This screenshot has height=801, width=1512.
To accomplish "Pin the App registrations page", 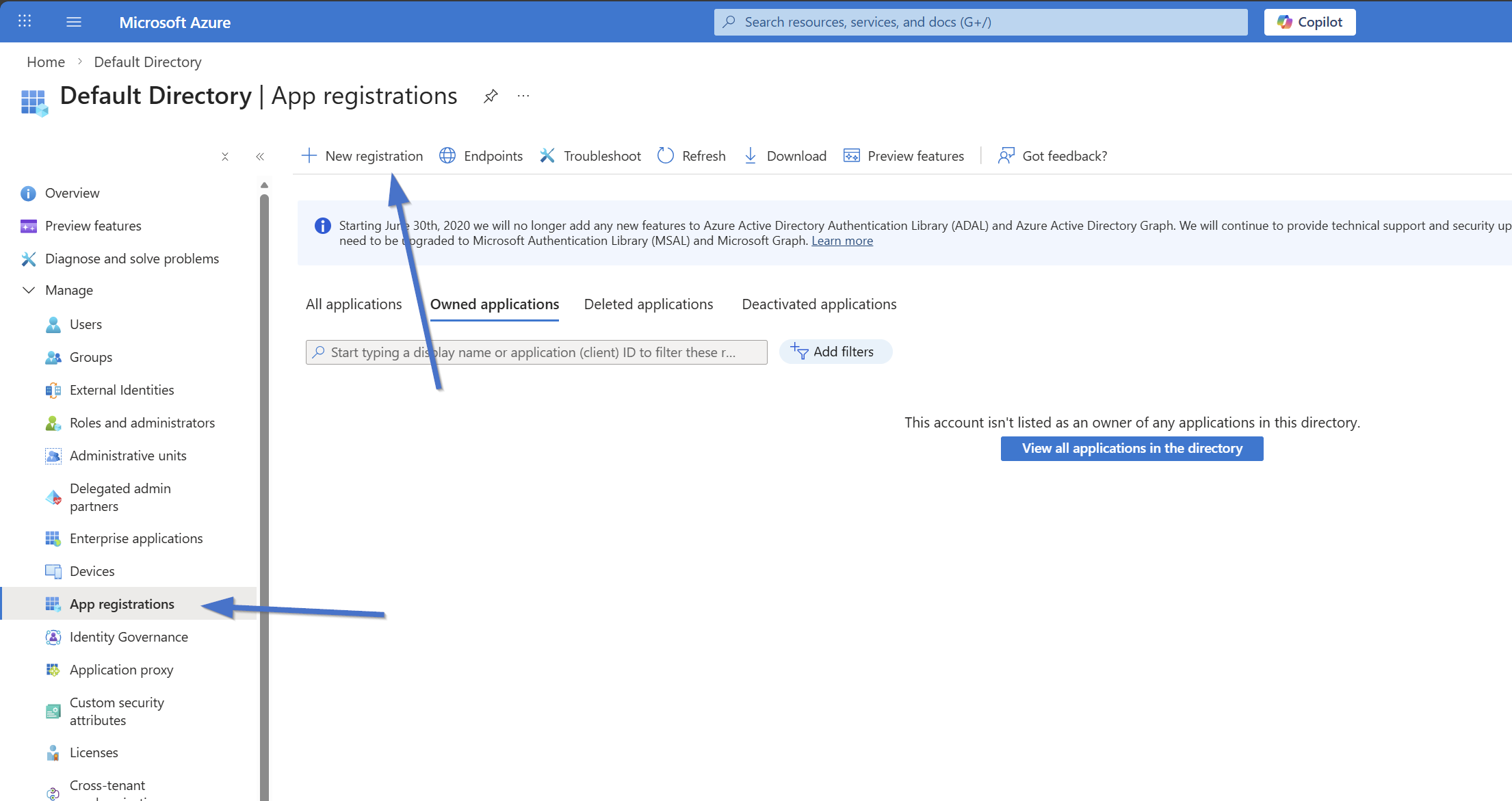I will (x=490, y=96).
